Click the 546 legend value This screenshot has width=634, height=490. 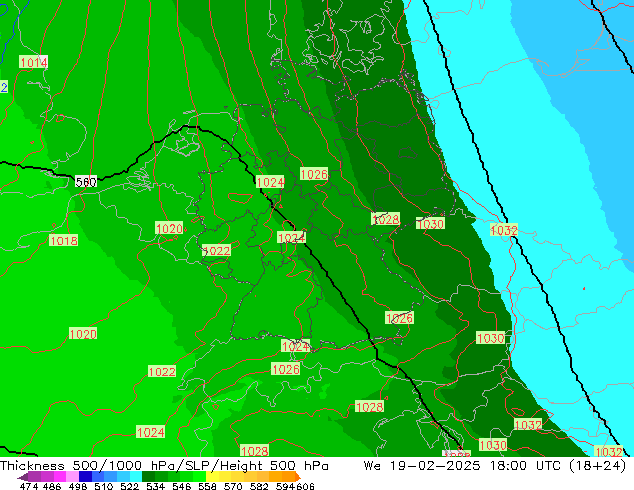182,486
